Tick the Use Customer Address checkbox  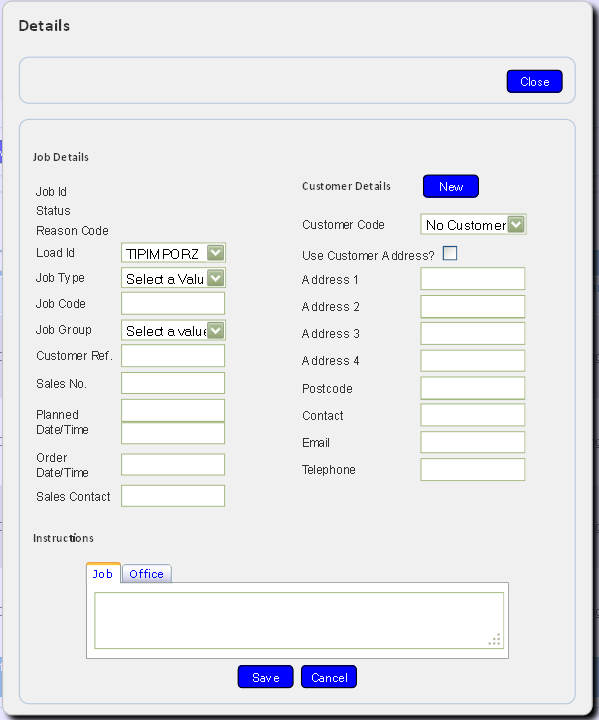click(x=450, y=253)
